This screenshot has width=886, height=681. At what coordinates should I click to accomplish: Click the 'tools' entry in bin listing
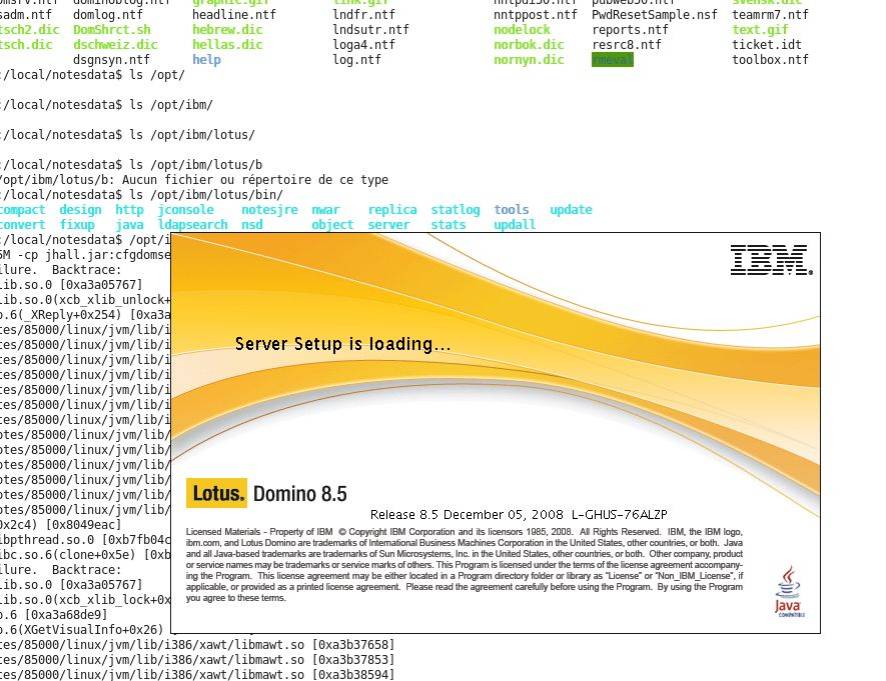click(x=511, y=210)
